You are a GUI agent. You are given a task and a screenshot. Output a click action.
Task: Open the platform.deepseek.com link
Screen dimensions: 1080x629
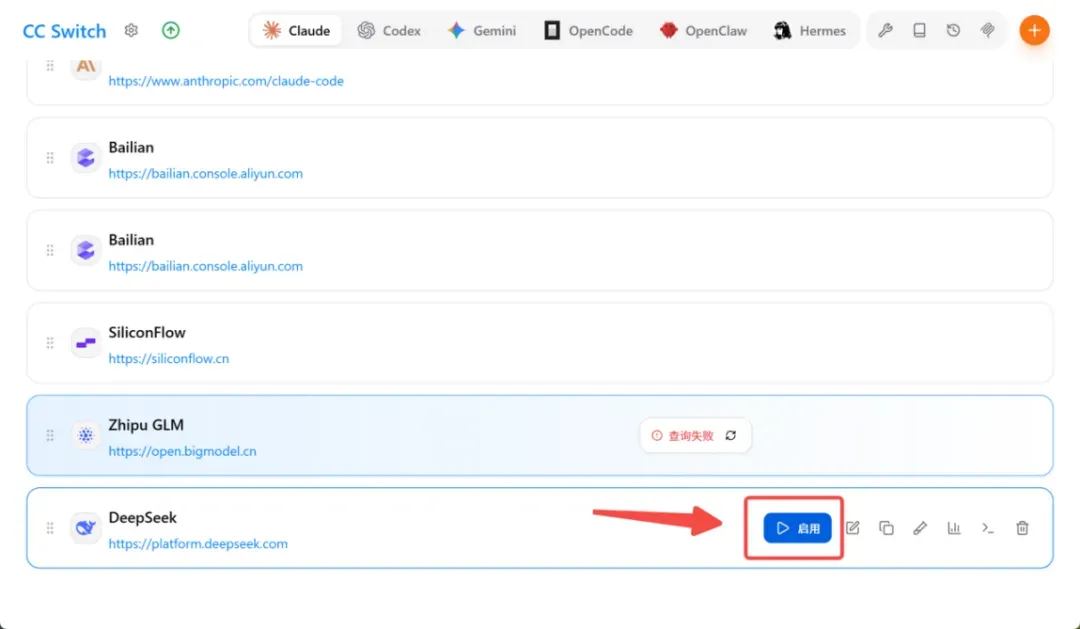tap(198, 544)
